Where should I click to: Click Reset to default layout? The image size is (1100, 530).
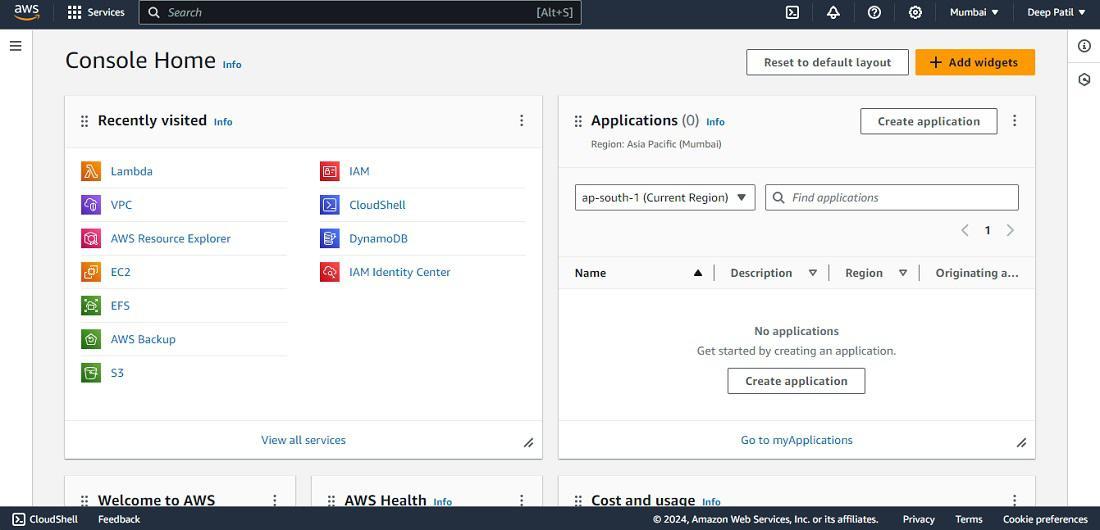tap(827, 62)
